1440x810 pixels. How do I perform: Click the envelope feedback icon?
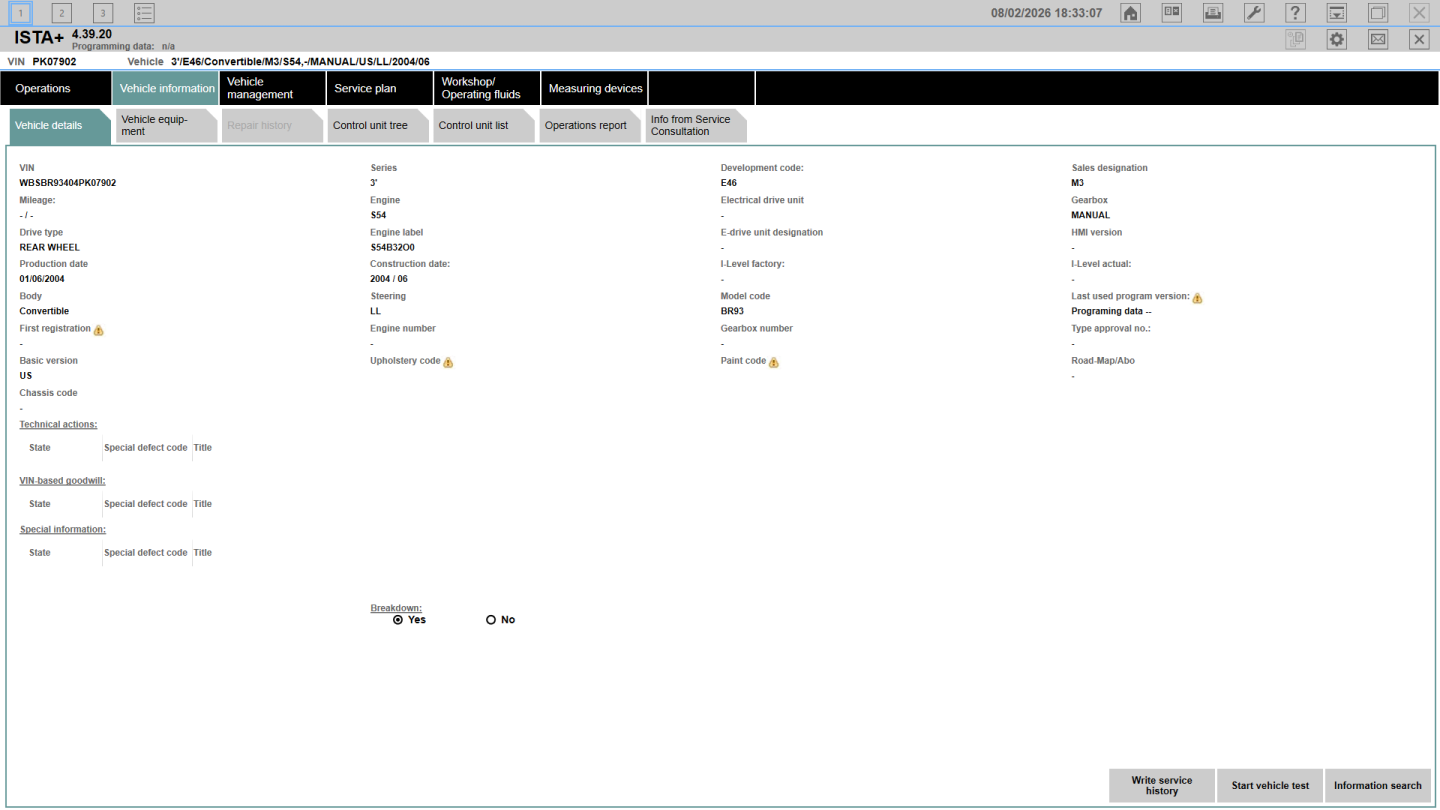(x=1378, y=39)
